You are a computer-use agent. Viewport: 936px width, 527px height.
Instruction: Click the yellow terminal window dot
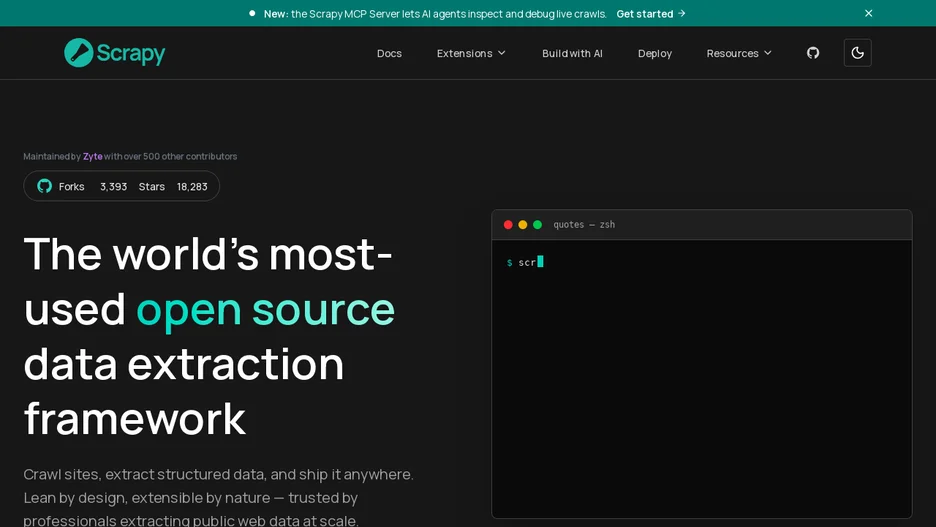523,224
